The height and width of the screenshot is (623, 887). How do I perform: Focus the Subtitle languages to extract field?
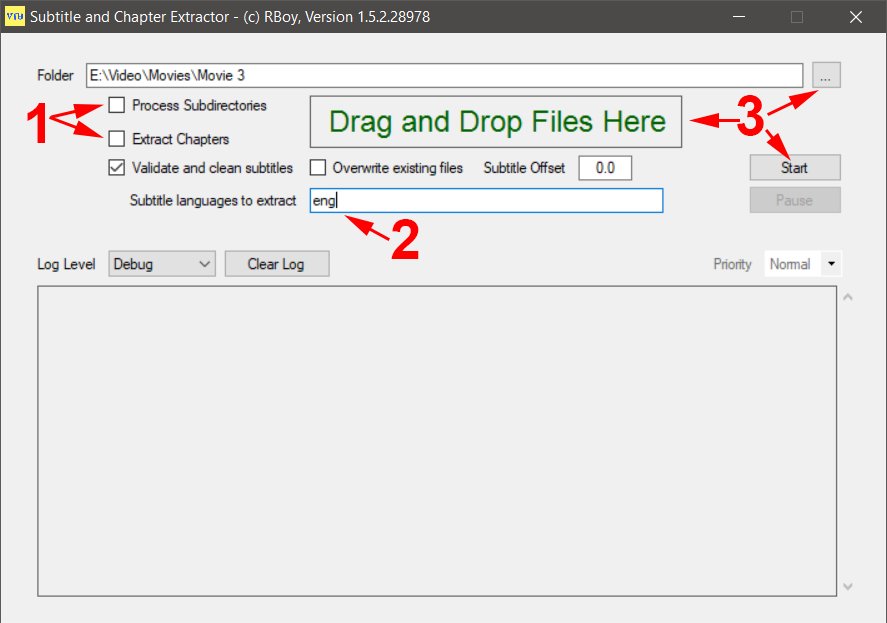coord(486,200)
